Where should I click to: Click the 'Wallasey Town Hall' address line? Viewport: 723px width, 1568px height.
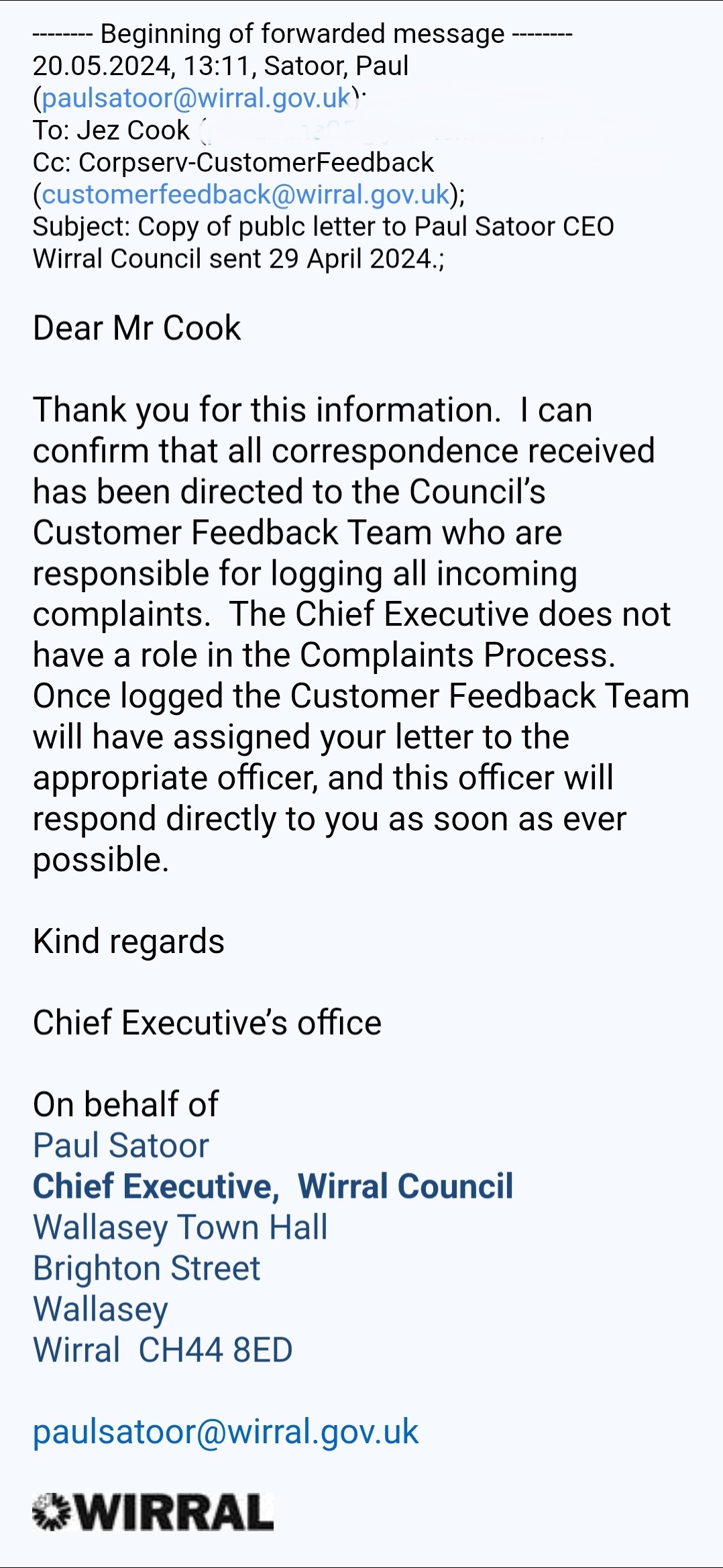tap(180, 1227)
